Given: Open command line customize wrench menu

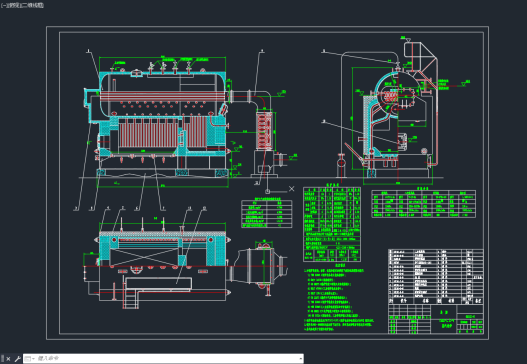Looking at the screenshot, I should point(17,359).
